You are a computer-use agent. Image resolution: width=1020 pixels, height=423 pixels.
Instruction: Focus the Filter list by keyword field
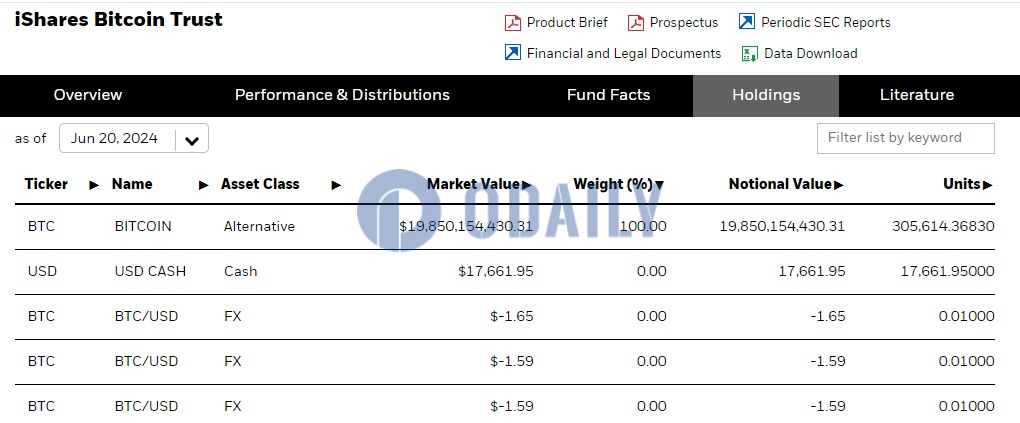point(905,138)
